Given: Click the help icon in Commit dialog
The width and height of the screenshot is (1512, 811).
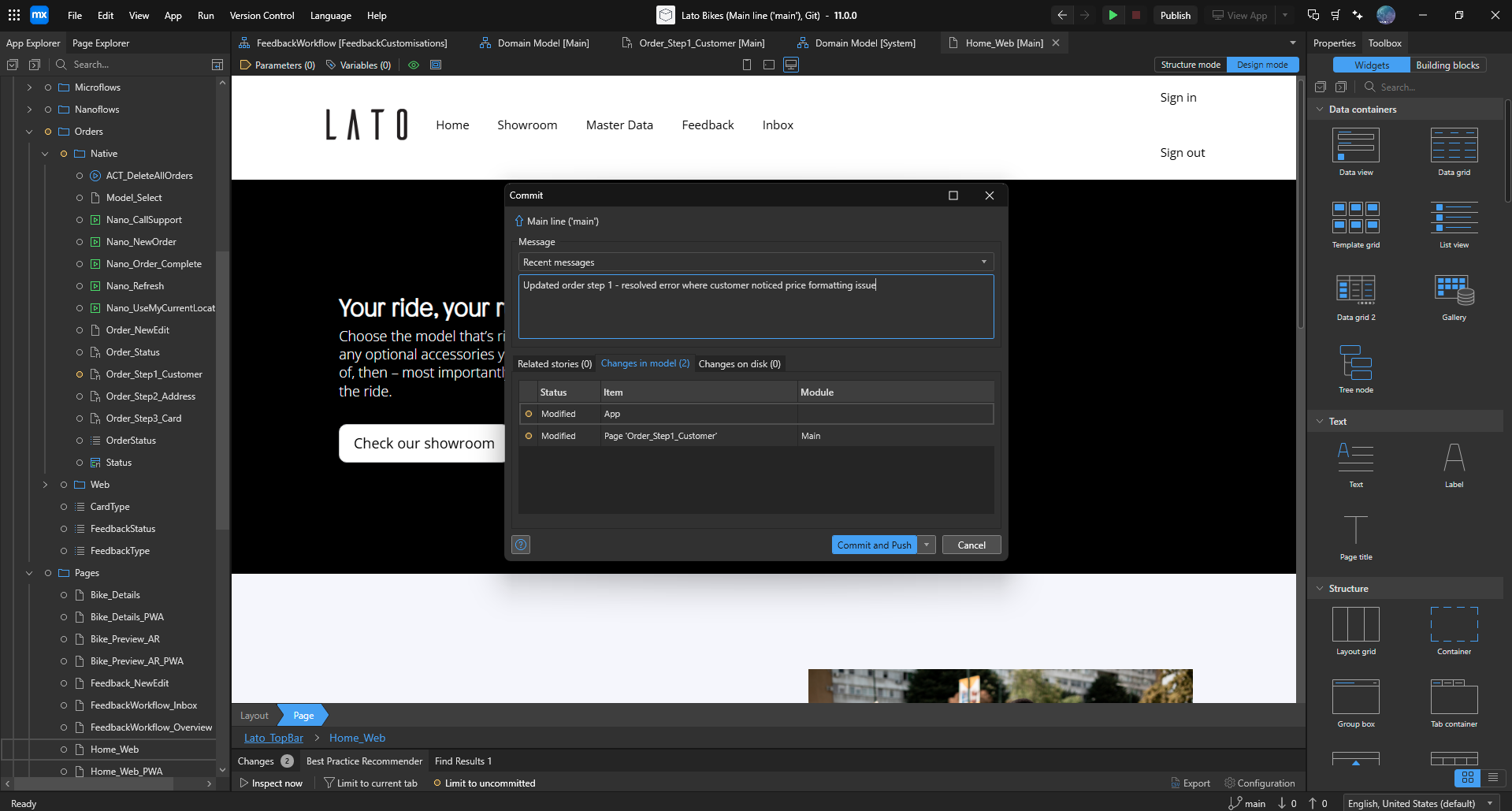Looking at the screenshot, I should [x=521, y=545].
